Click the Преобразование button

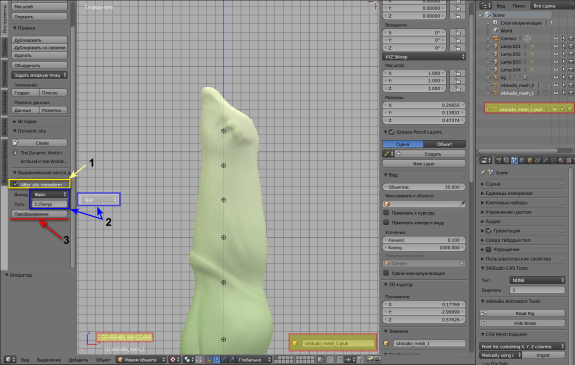coord(39,214)
